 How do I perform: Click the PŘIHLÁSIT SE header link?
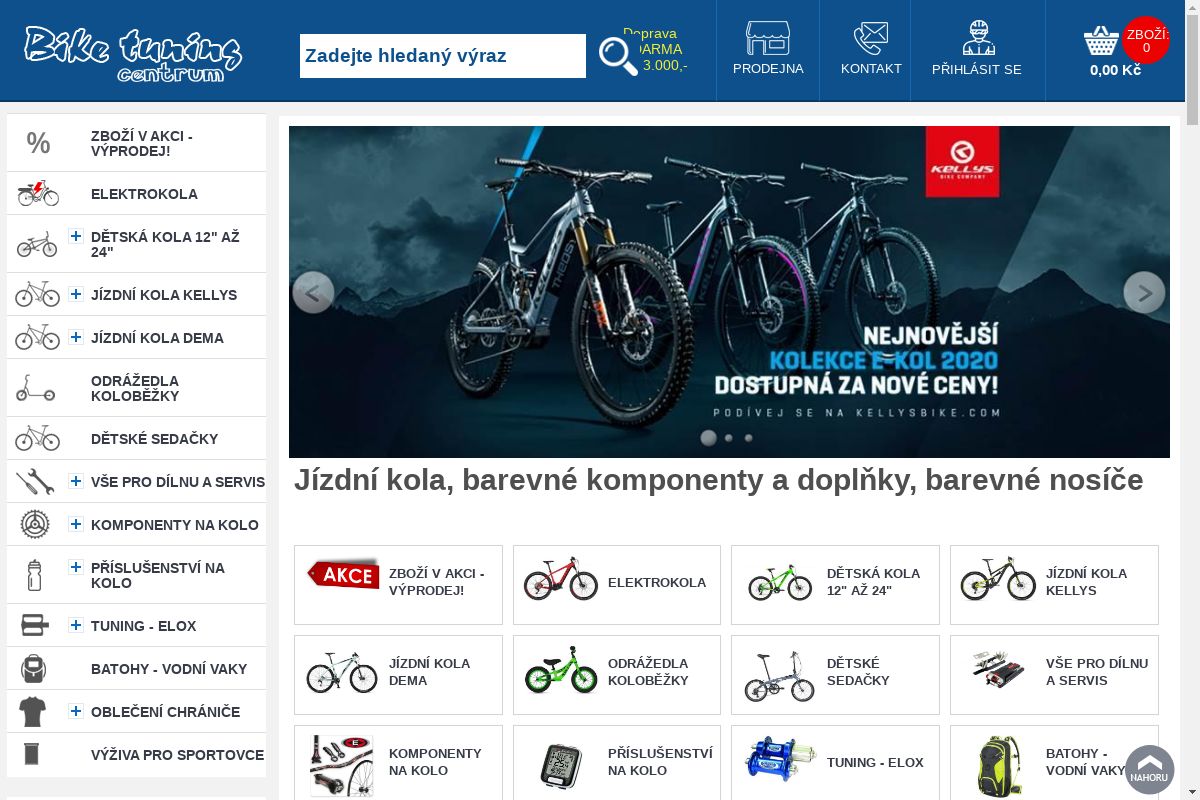(977, 69)
